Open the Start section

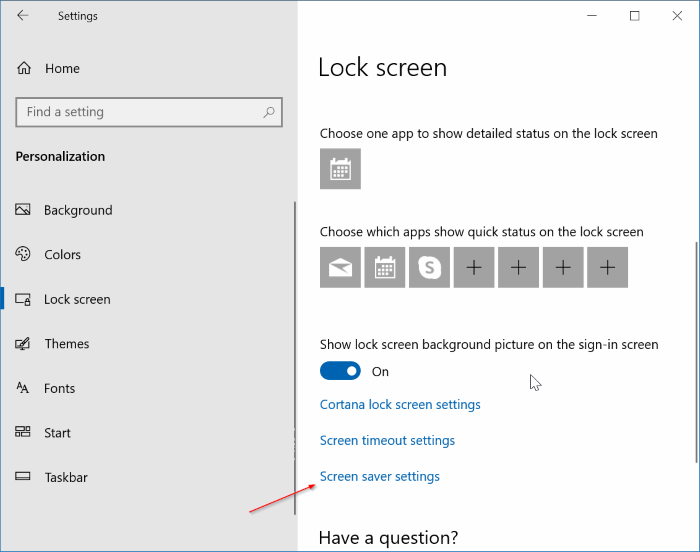[57, 433]
